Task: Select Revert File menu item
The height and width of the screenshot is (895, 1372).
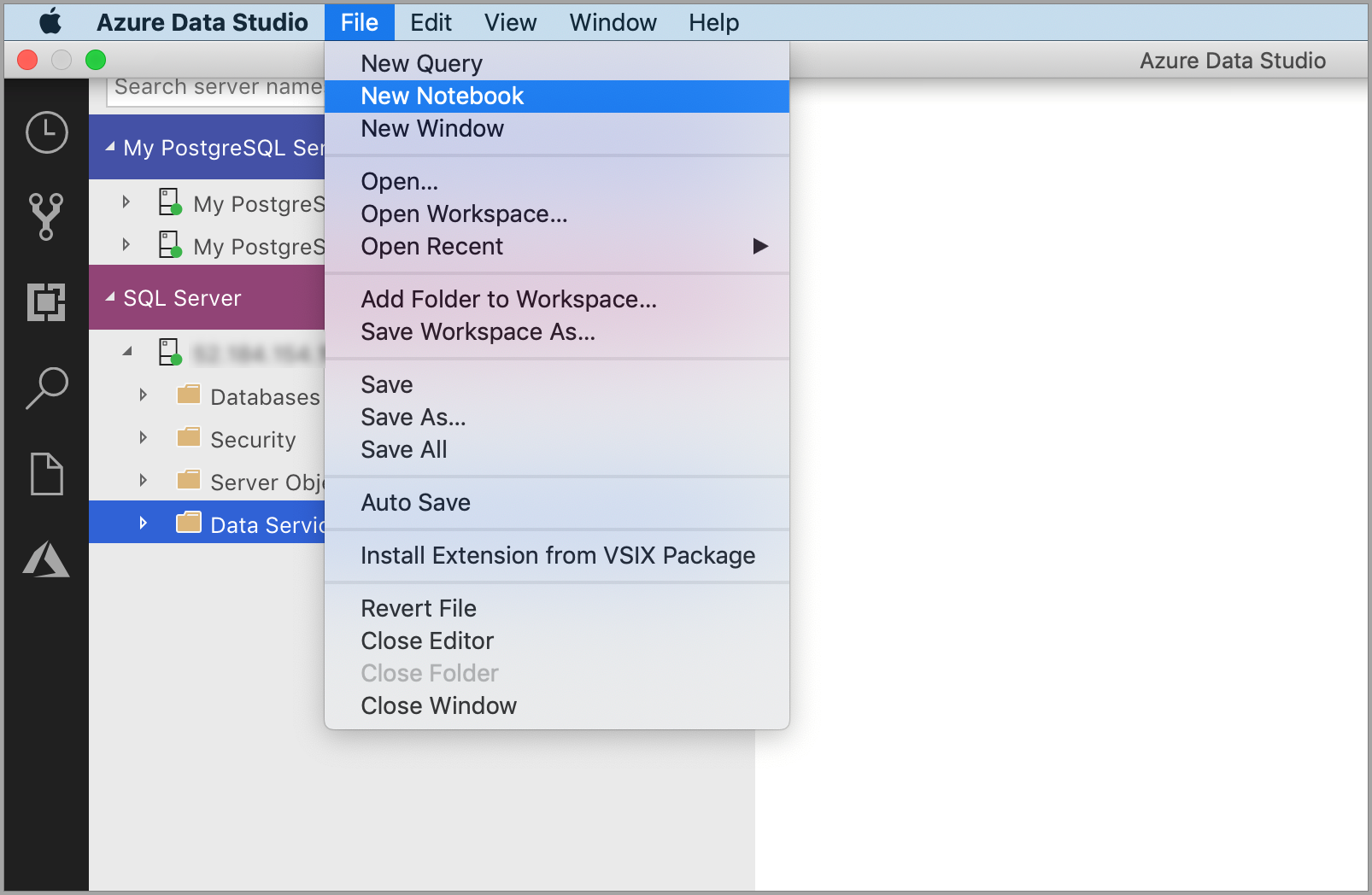Action: (557, 609)
